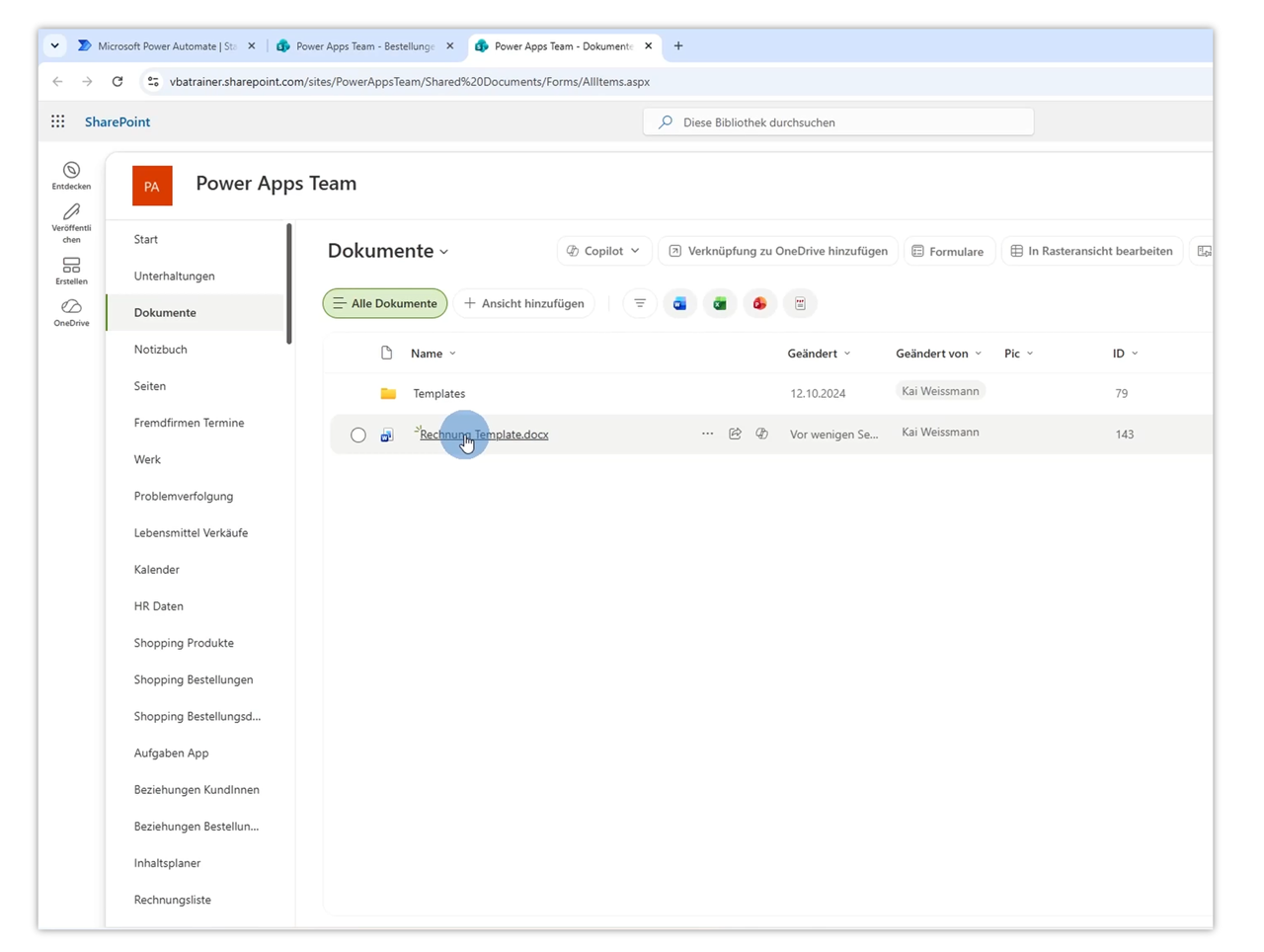This screenshot has width=1264, height=952.
Task: Open Seiten in site navigation
Action: coord(150,386)
